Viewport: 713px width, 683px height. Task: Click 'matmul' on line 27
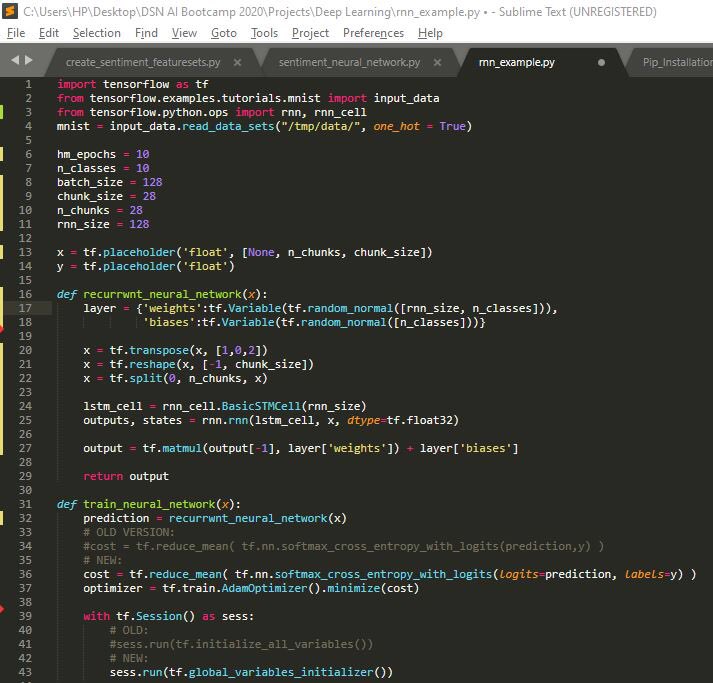tap(182, 448)
